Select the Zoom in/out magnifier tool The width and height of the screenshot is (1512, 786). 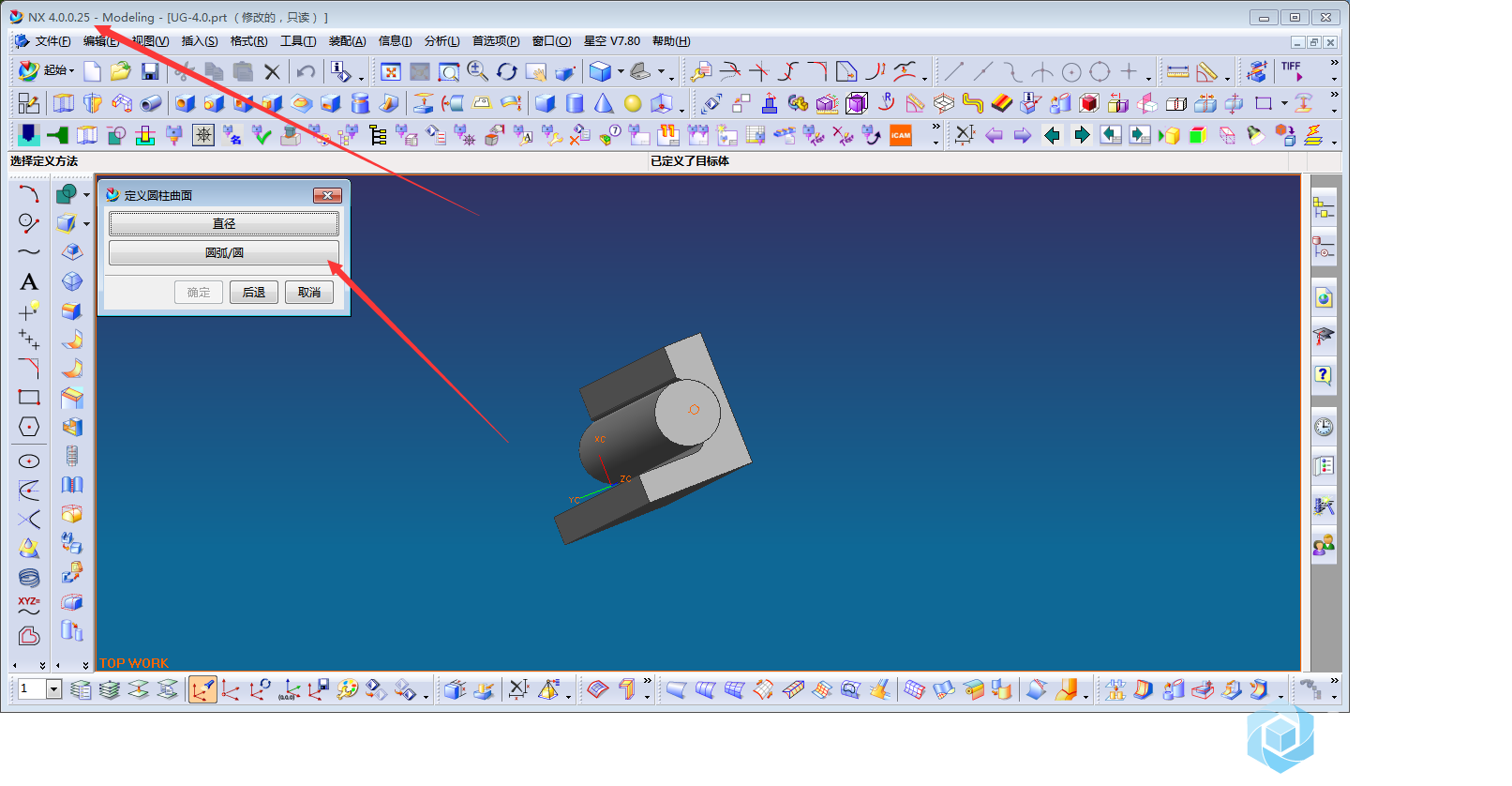click(477, 71)
